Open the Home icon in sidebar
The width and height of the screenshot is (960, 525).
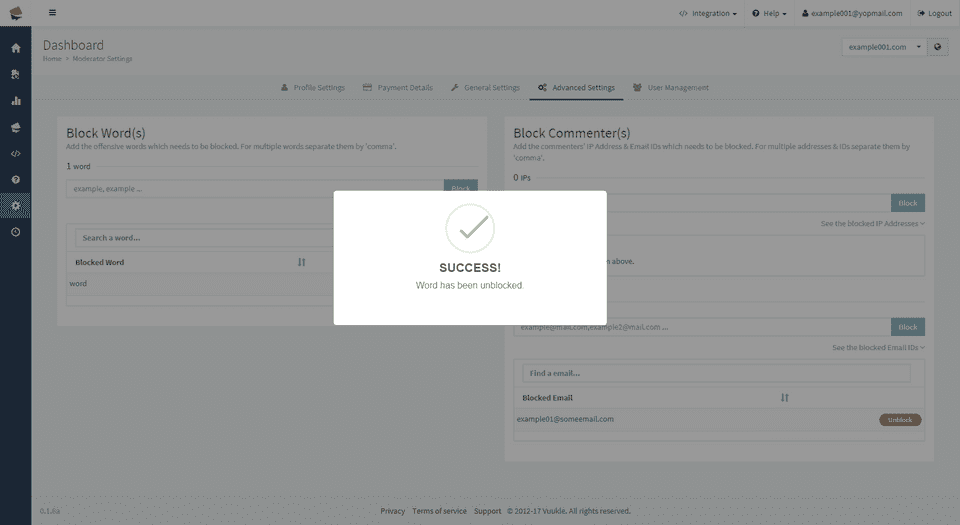(16, 48)
